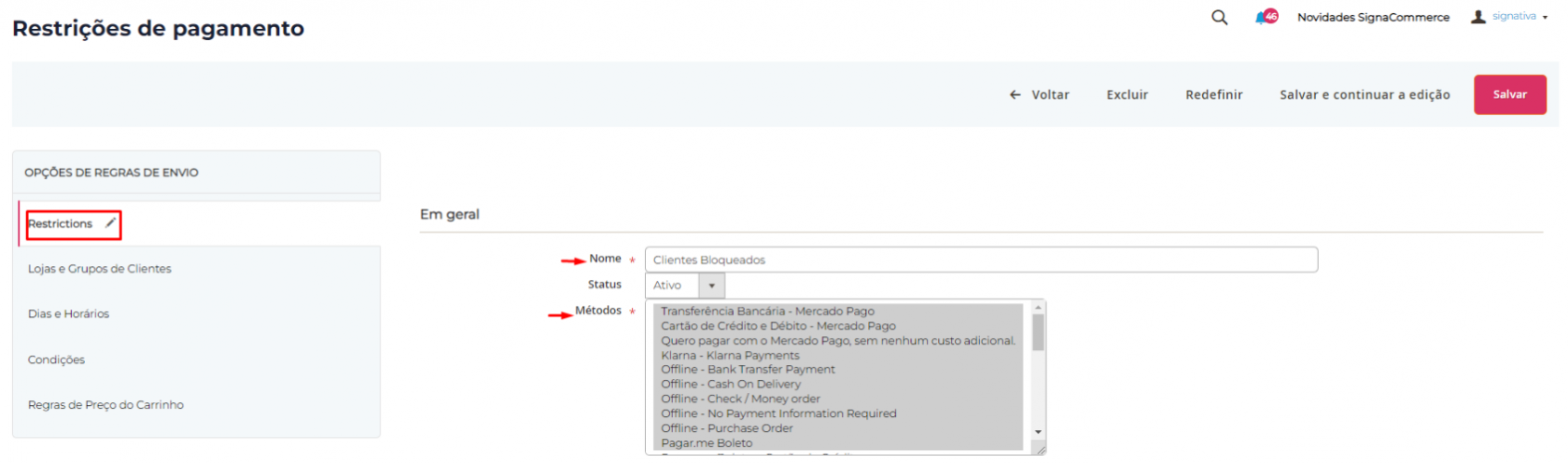Screen dimensions: 1568x463
Task: Click the Nome input field
Action: coord(980,260)
